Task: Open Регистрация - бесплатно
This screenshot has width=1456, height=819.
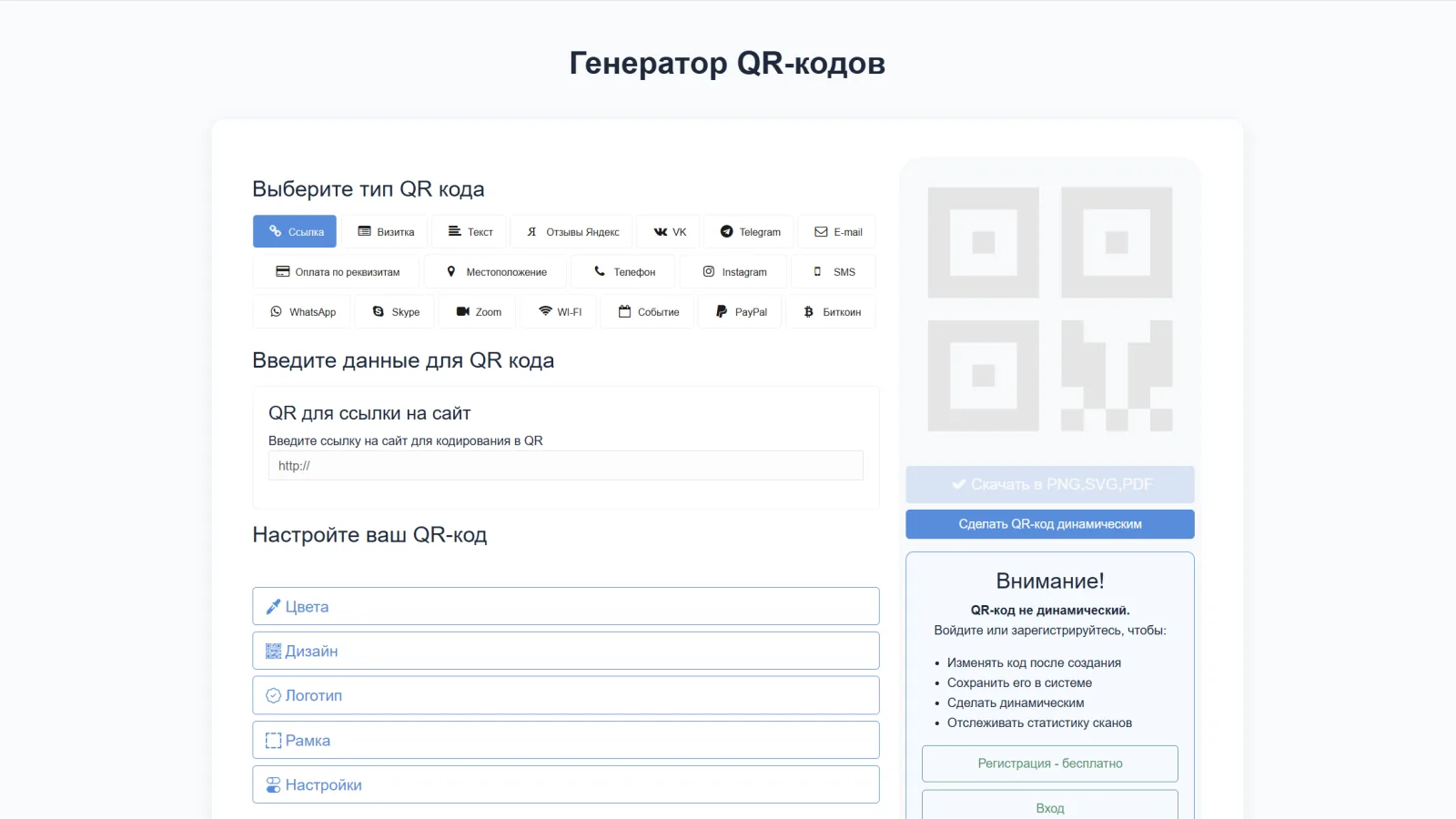Action: coord(1049,763)
